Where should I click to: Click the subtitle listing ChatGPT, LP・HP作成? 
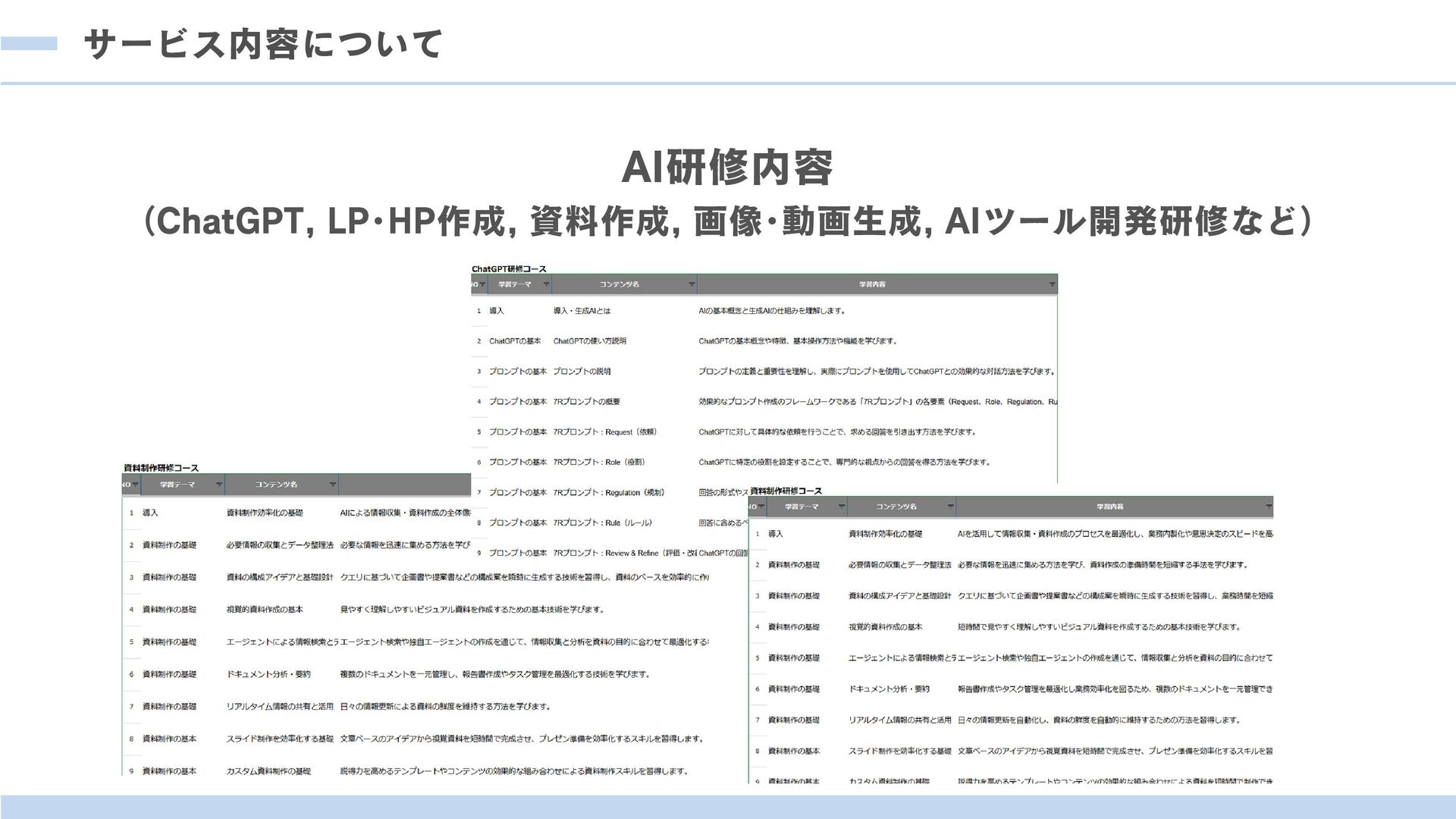(726, 221)
